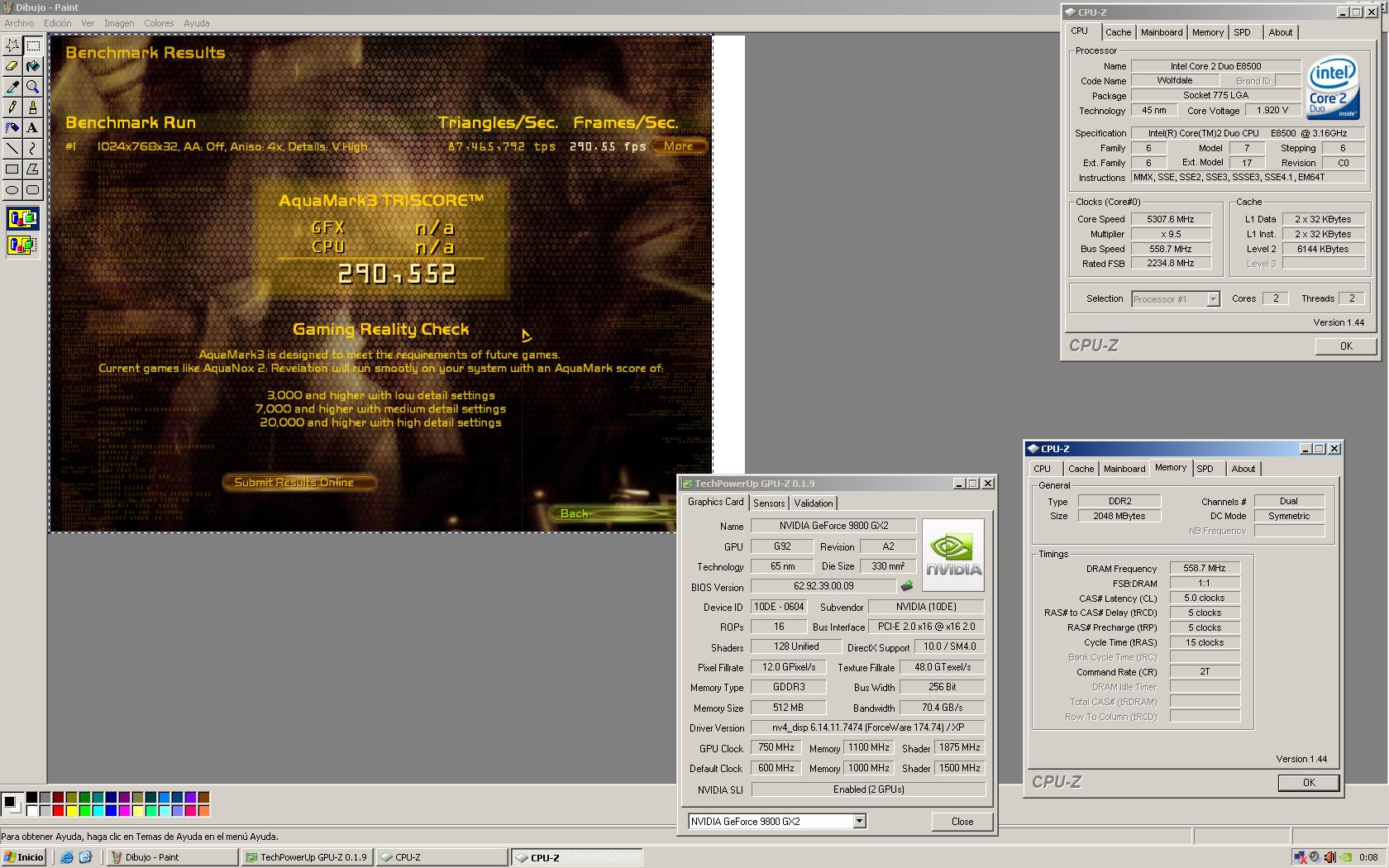Select the Curve tool in Paint

(33, 149)
